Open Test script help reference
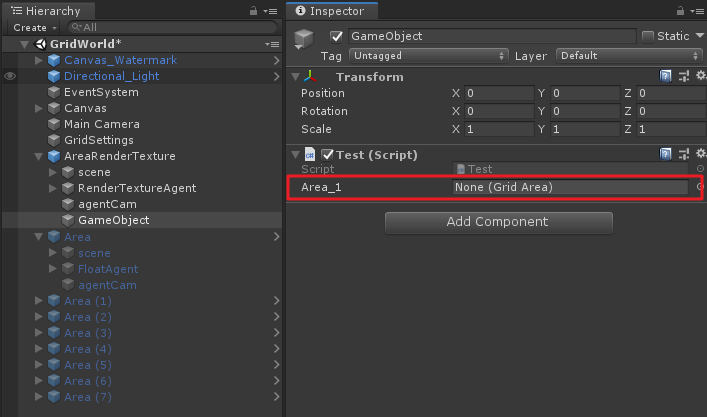 click(x=666, y=154)
